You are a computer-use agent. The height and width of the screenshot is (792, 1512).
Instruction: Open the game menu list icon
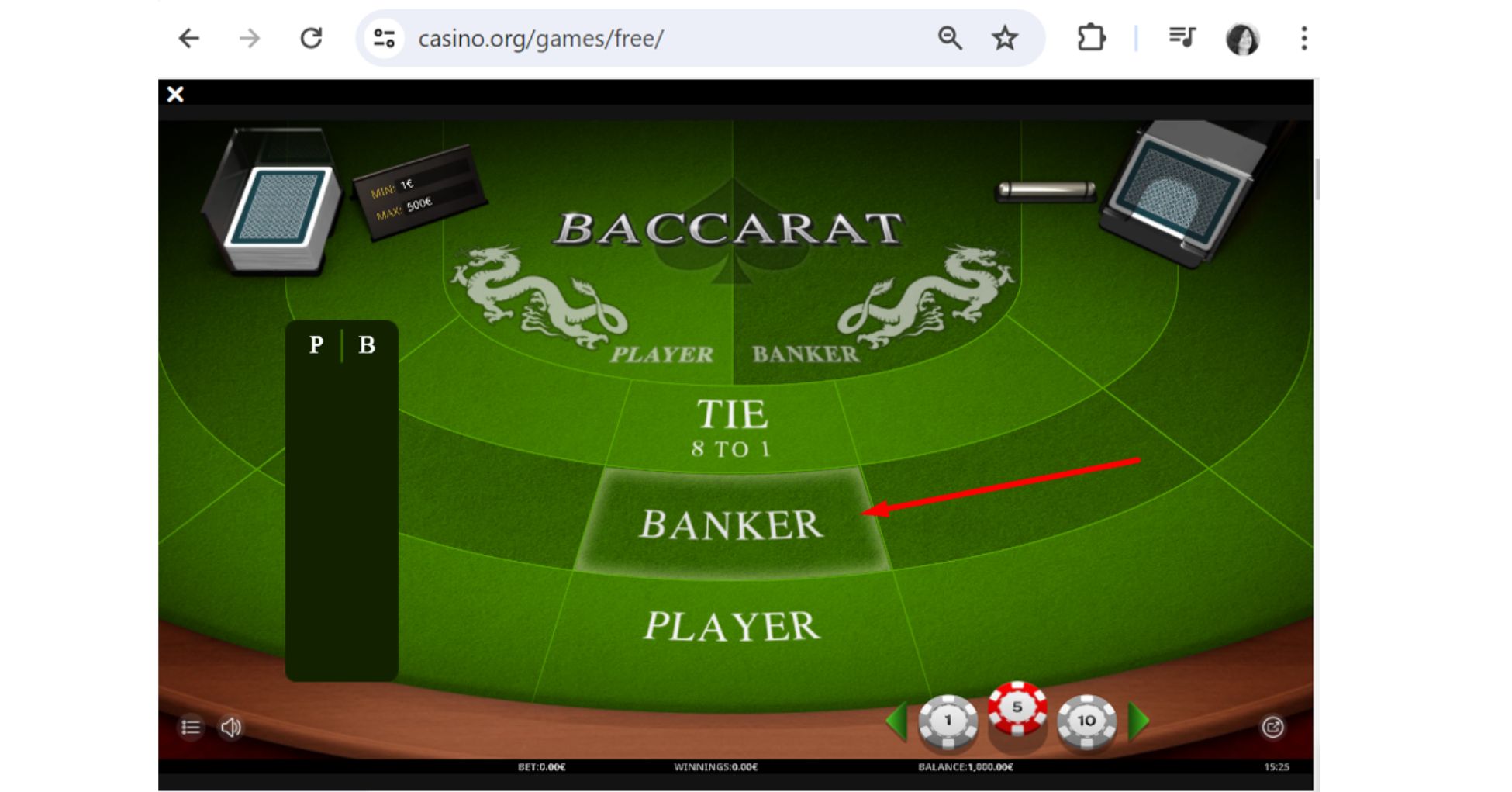point(191,728)
